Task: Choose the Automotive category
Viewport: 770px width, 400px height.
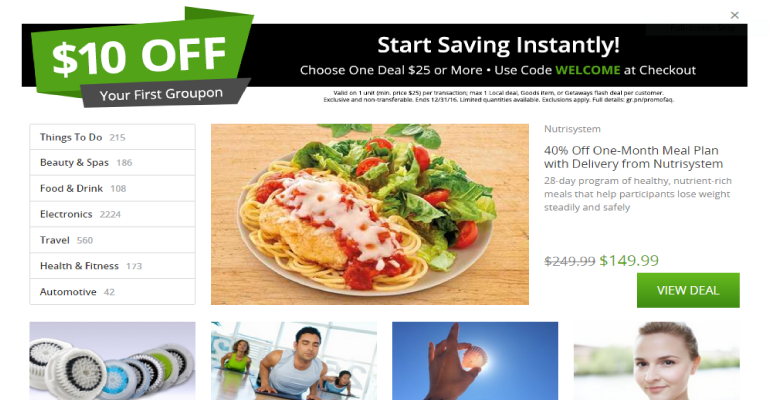Action: tap(112, 292)
